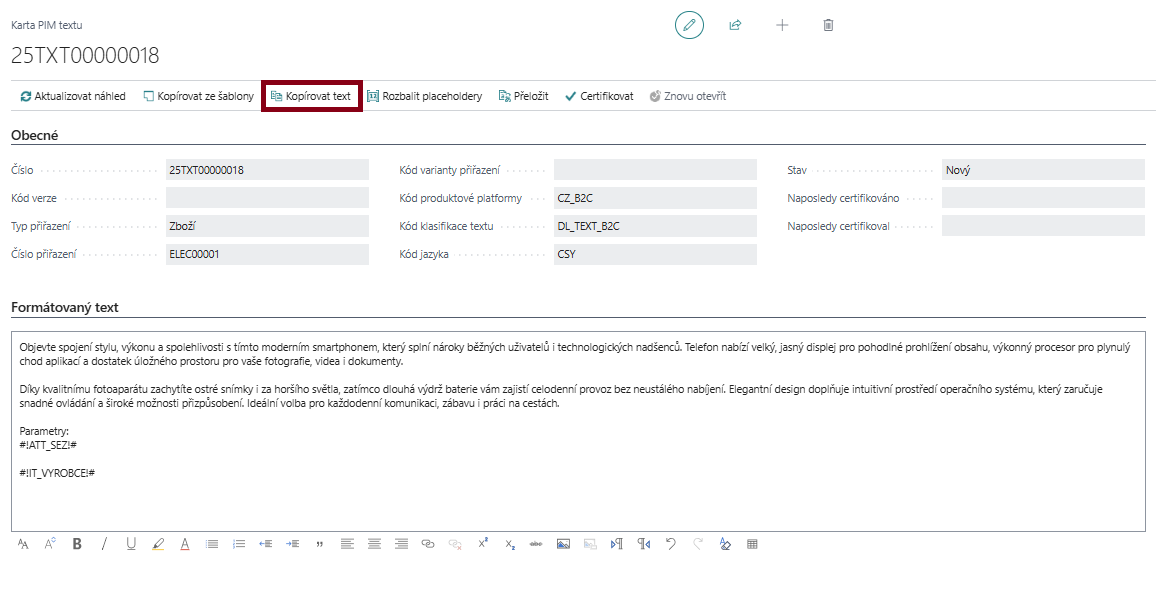Click Aktualizovat náhled button
The image size is (1156, 589).
click(73, 97)
